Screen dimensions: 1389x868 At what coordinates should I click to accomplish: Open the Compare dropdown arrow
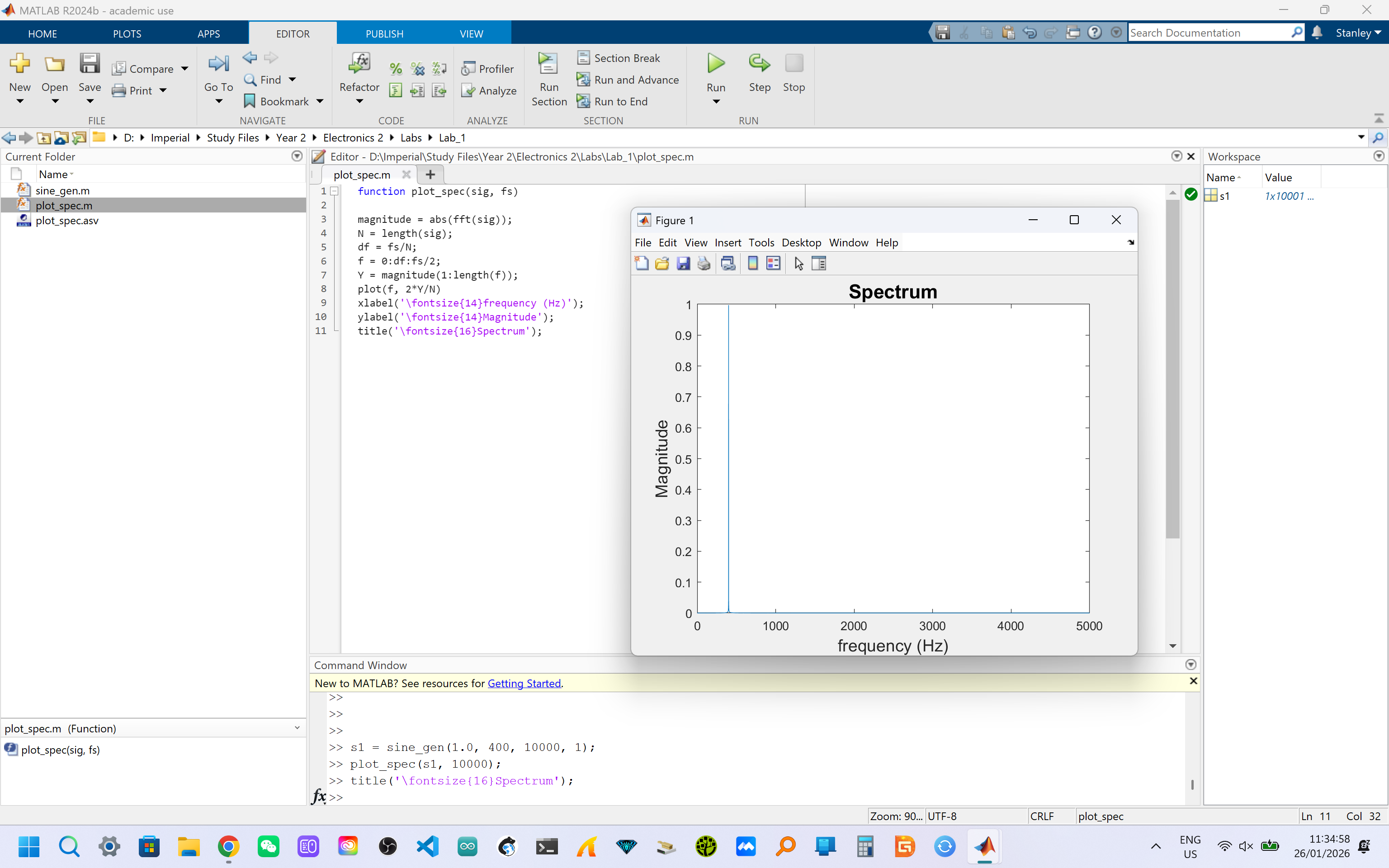[185, 69]
